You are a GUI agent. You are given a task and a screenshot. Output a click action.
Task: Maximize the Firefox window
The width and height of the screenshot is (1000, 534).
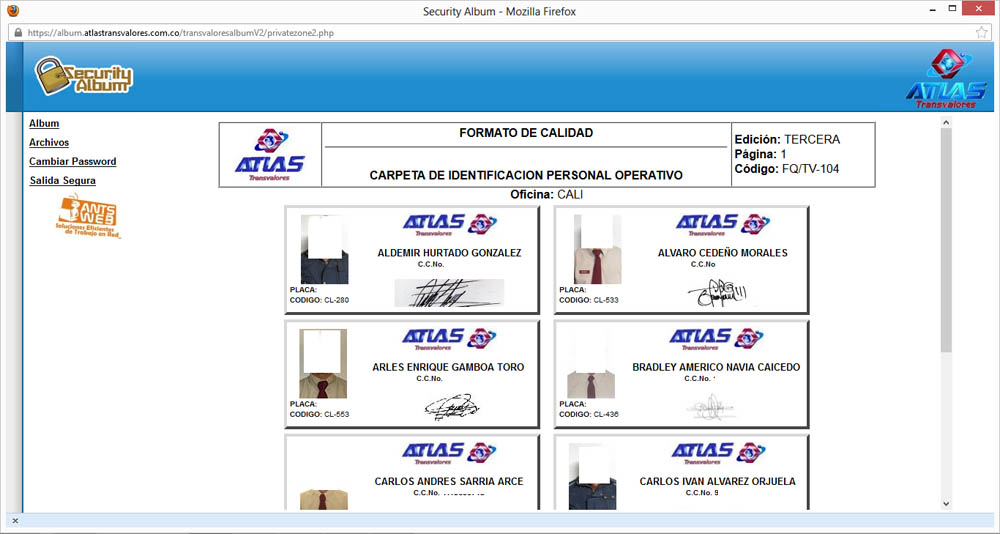tap(952, 9)
